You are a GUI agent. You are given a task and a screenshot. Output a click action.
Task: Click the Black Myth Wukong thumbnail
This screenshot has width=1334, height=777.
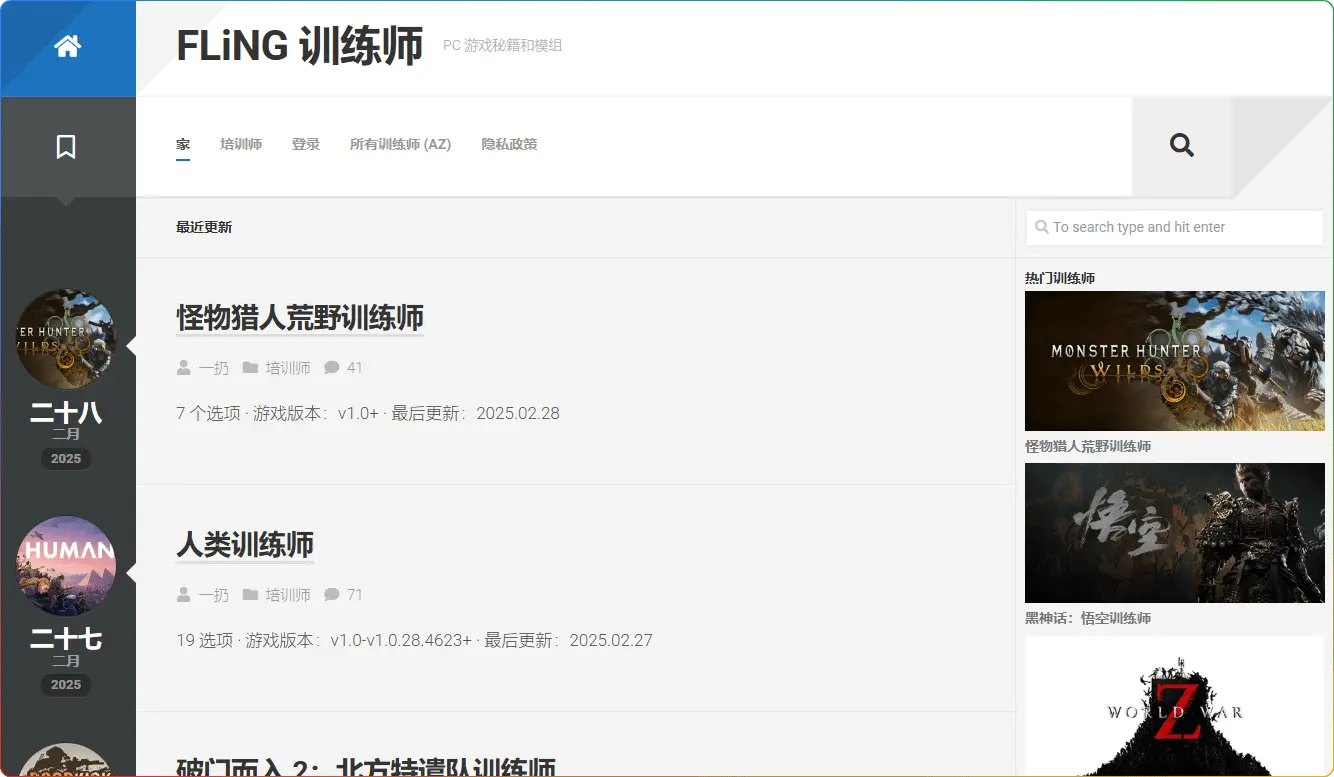pyautogui.click(x=1174, y=532)
